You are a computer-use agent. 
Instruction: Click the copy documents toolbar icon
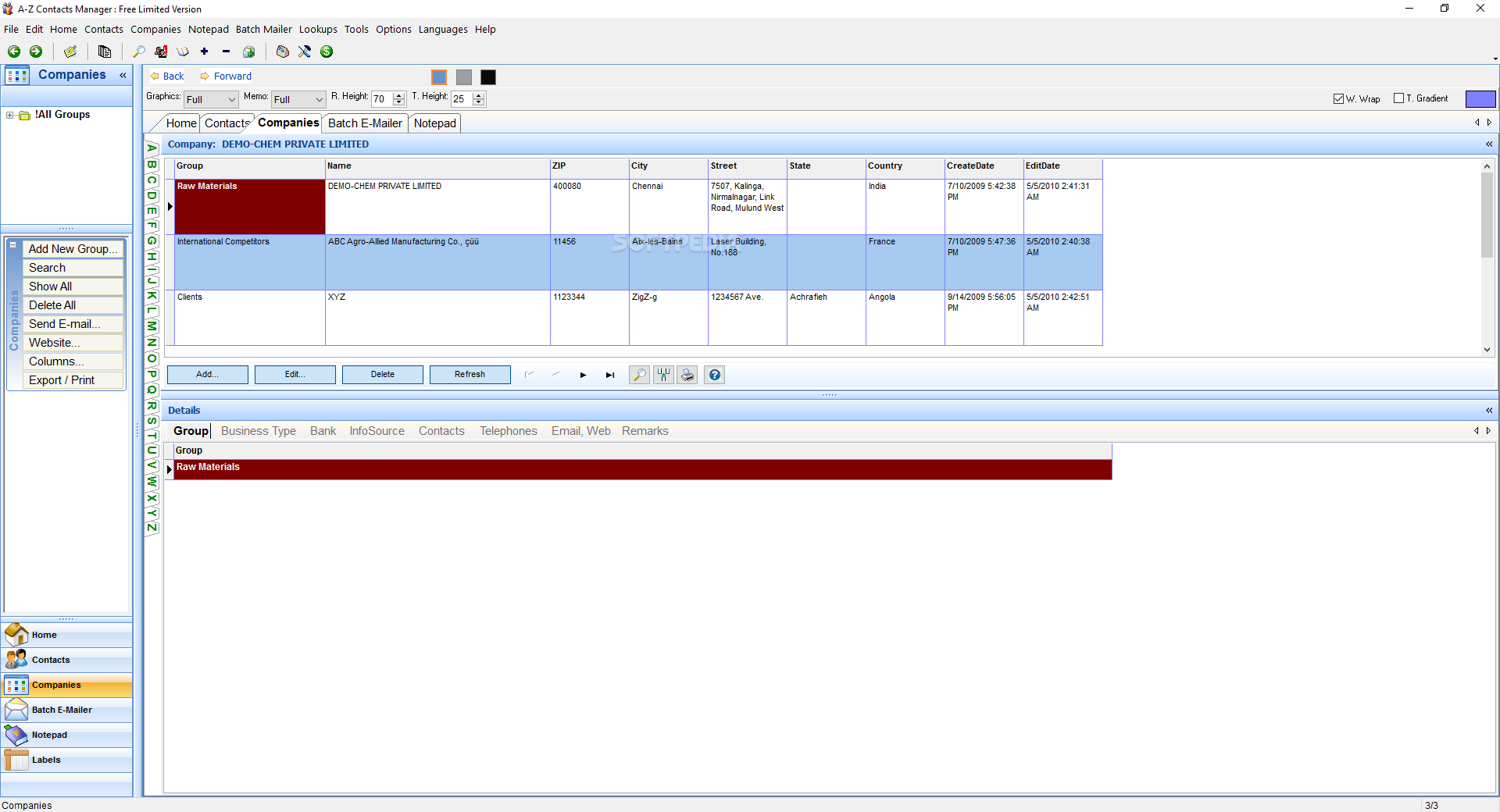click(105, 52)
